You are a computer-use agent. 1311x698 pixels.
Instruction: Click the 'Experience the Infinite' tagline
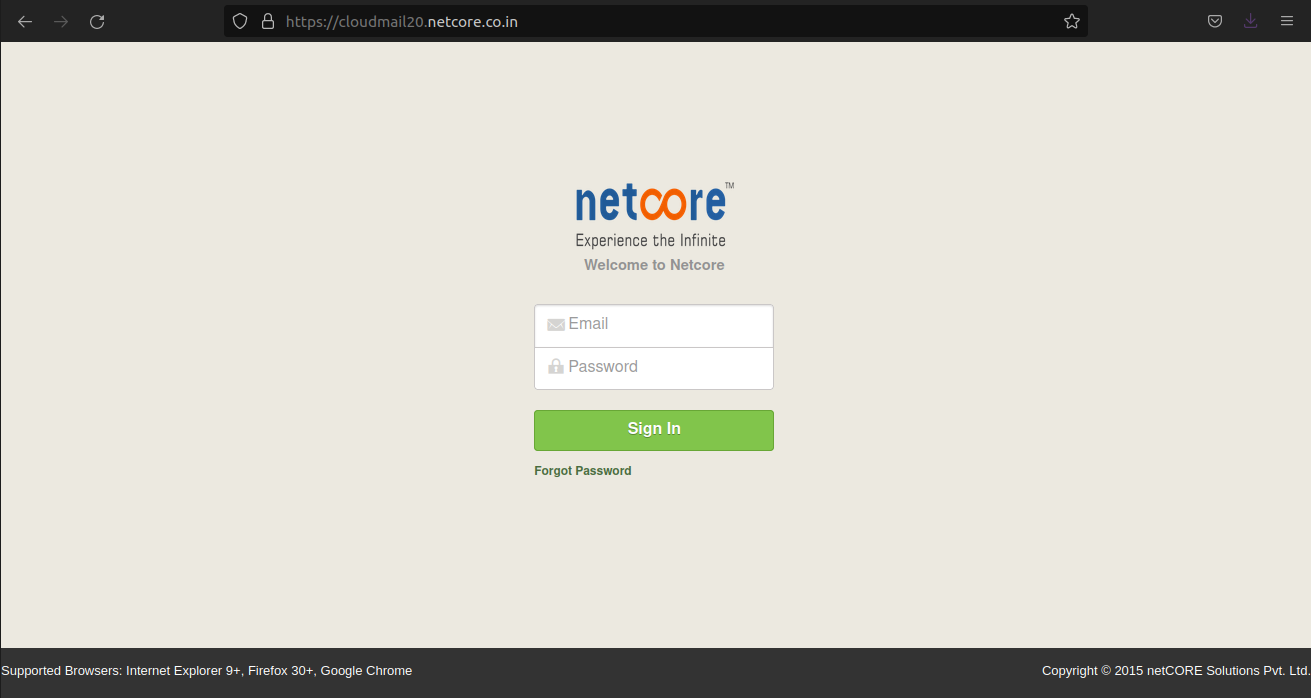point(651,241)
